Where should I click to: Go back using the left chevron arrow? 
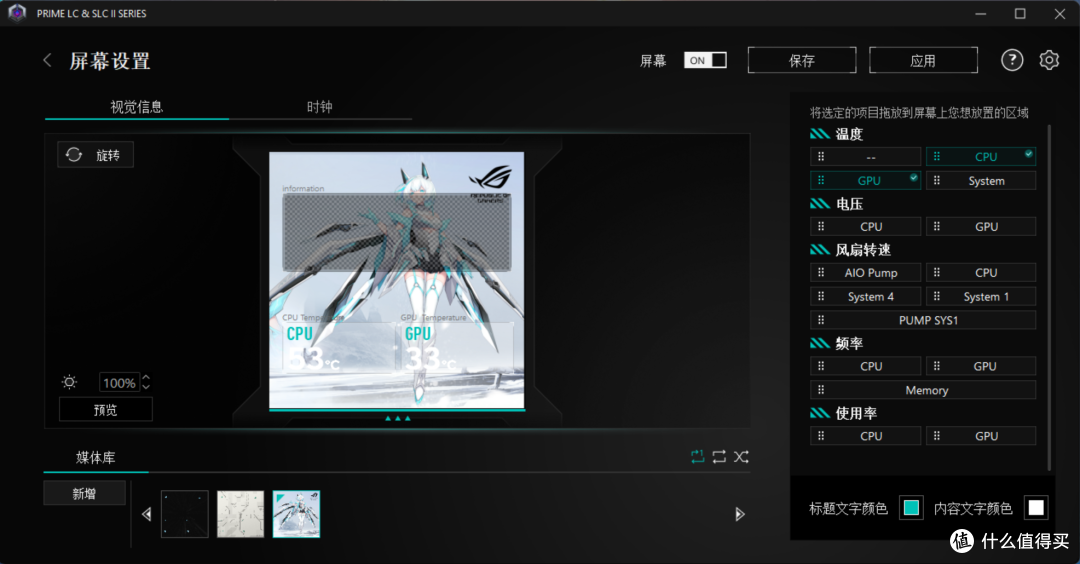(x=48, y=61)
